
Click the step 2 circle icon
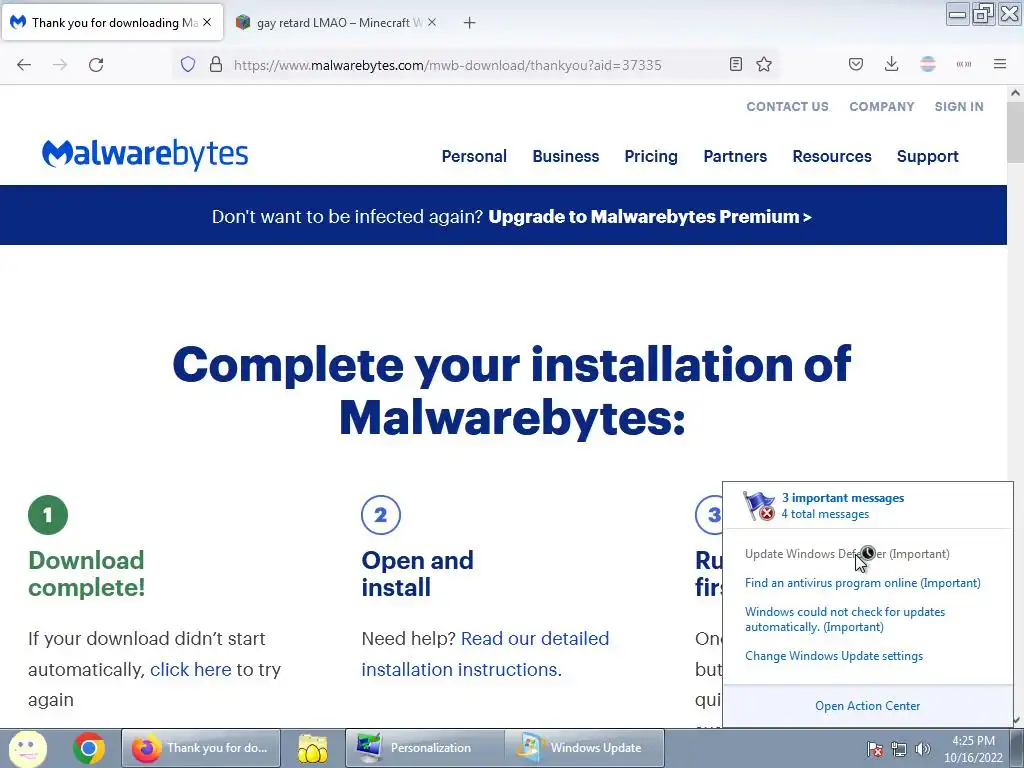(x=381, y=515)
